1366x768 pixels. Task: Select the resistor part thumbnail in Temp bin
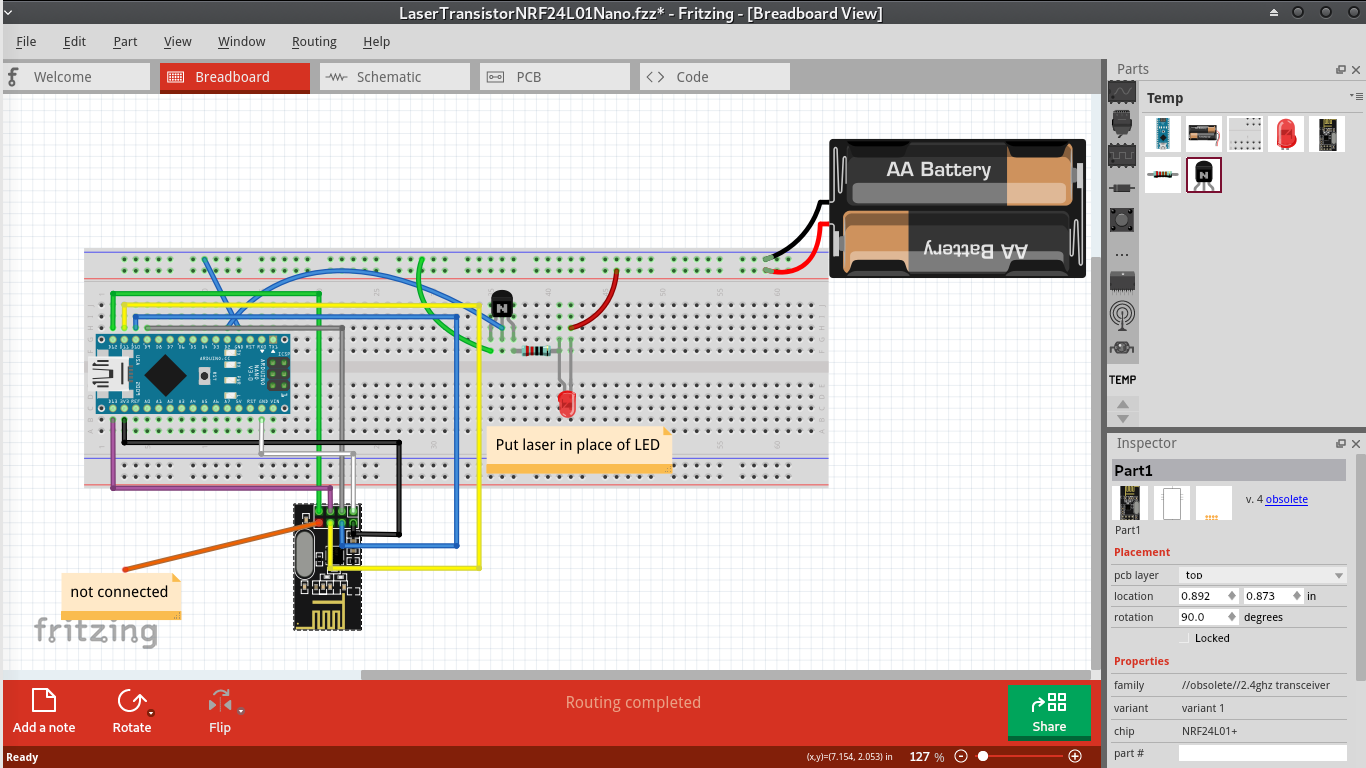pos(1163,175)
